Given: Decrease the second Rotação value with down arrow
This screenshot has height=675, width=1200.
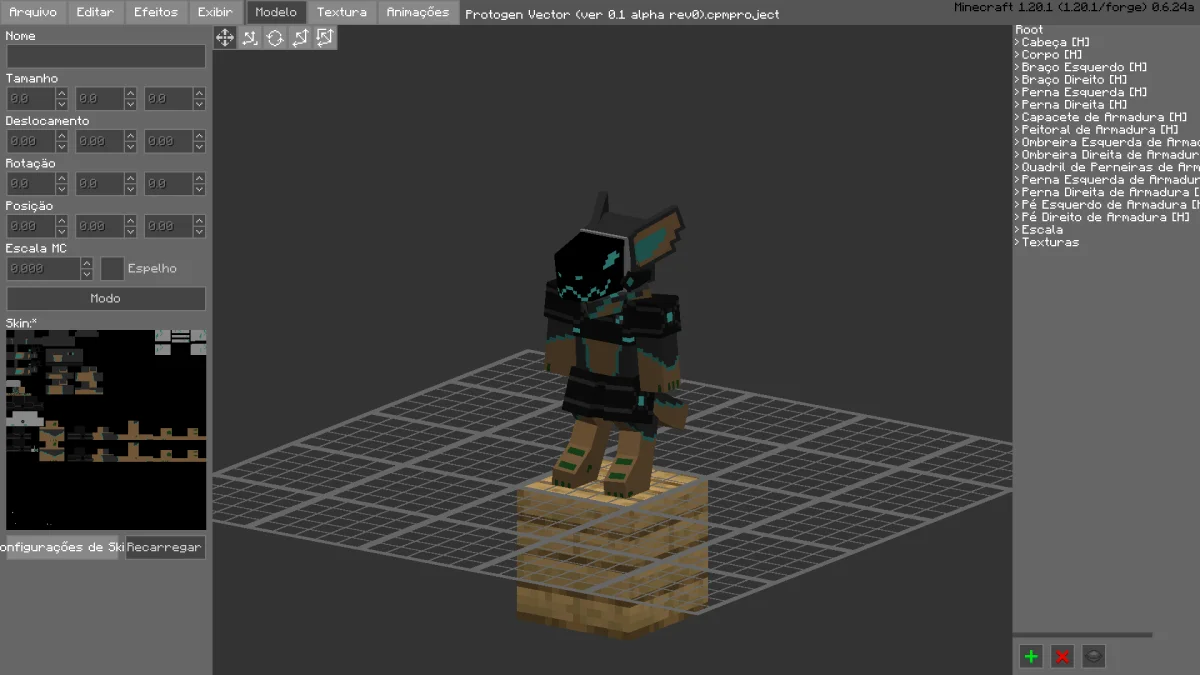Looking at the screenshot, I should [130, 190].
